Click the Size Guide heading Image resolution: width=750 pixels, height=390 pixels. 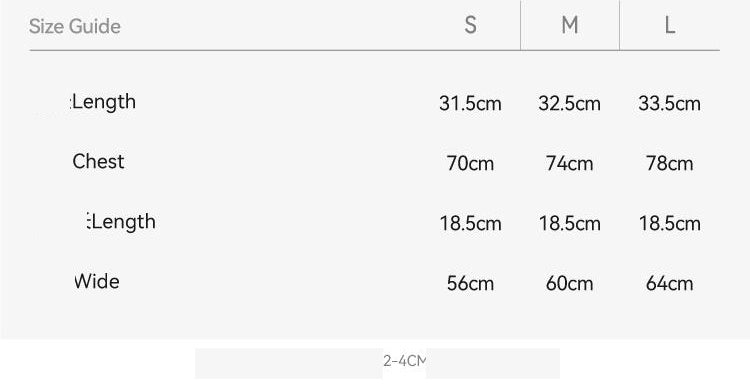[x=75, y=26]
